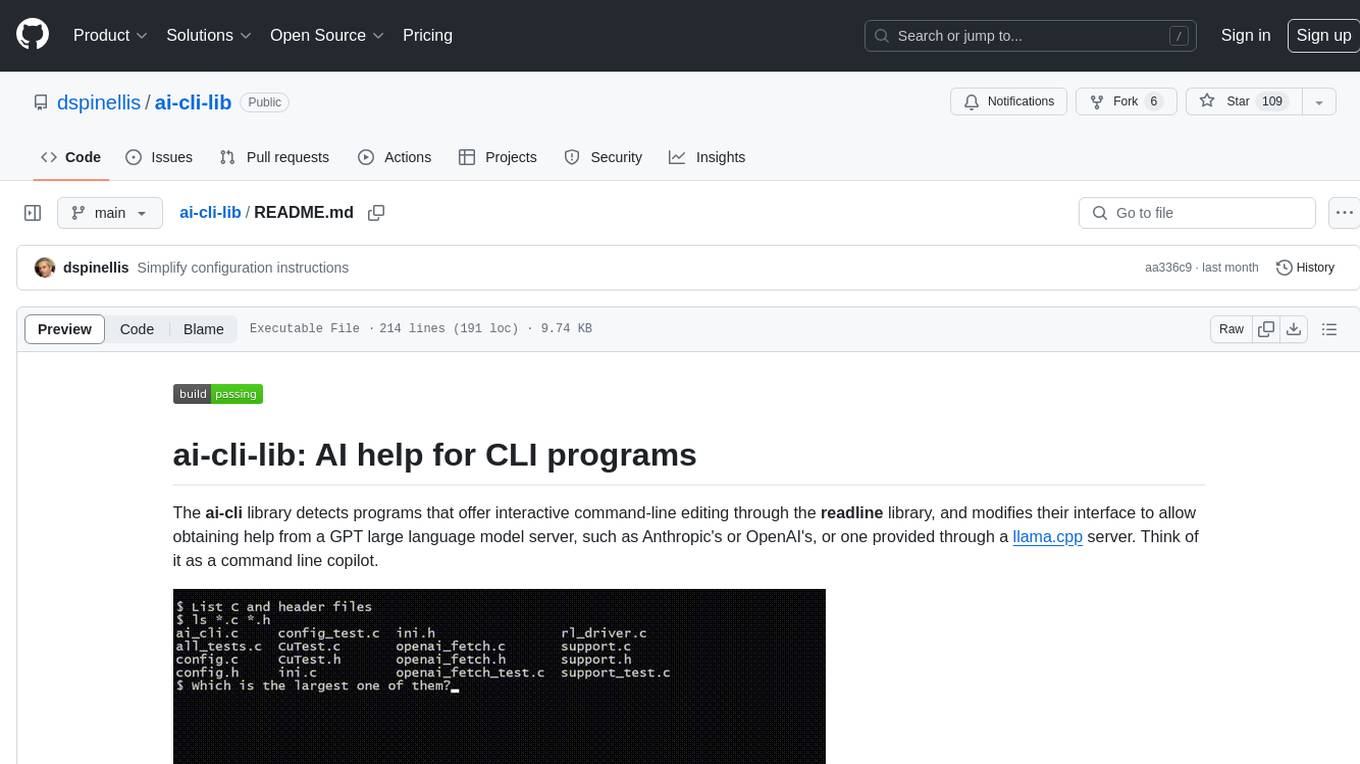Click the build passing badge

click(x=218, y=394)
